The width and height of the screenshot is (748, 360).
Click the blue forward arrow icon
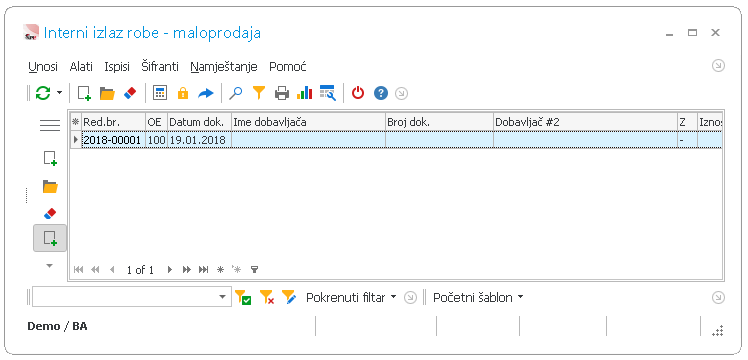click(x=206, y=93)
